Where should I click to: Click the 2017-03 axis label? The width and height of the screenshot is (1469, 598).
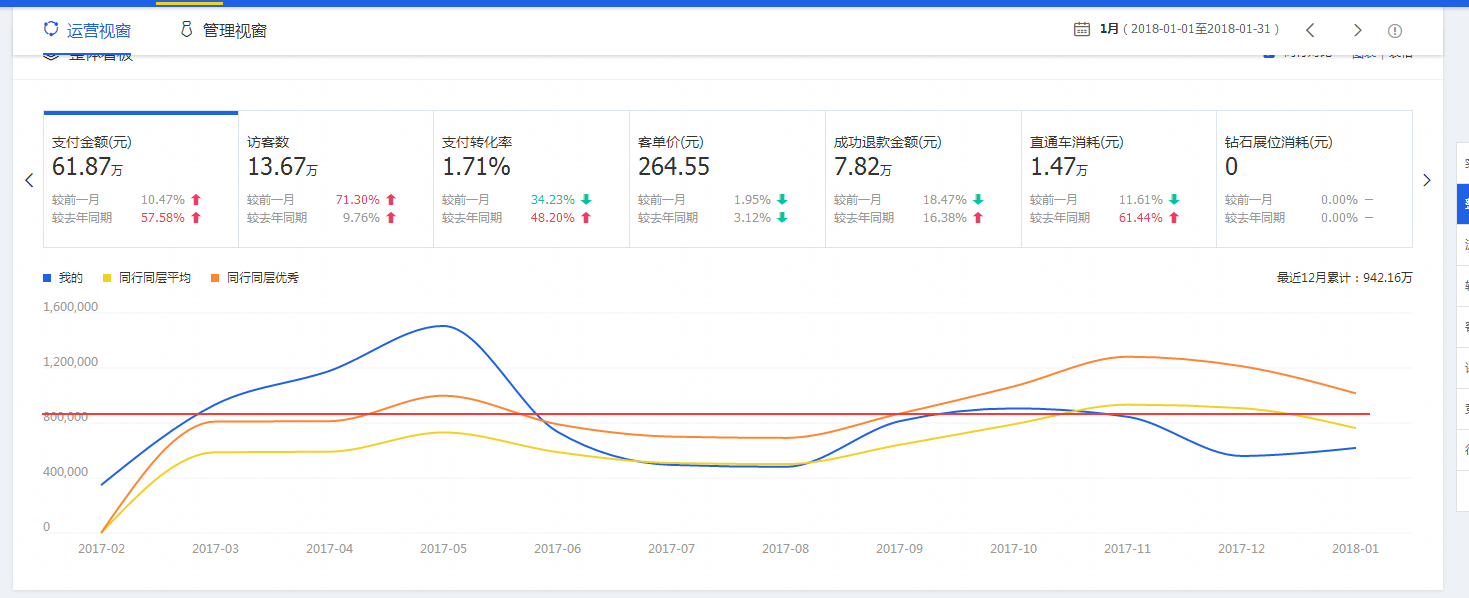click(x=215, y=548)
